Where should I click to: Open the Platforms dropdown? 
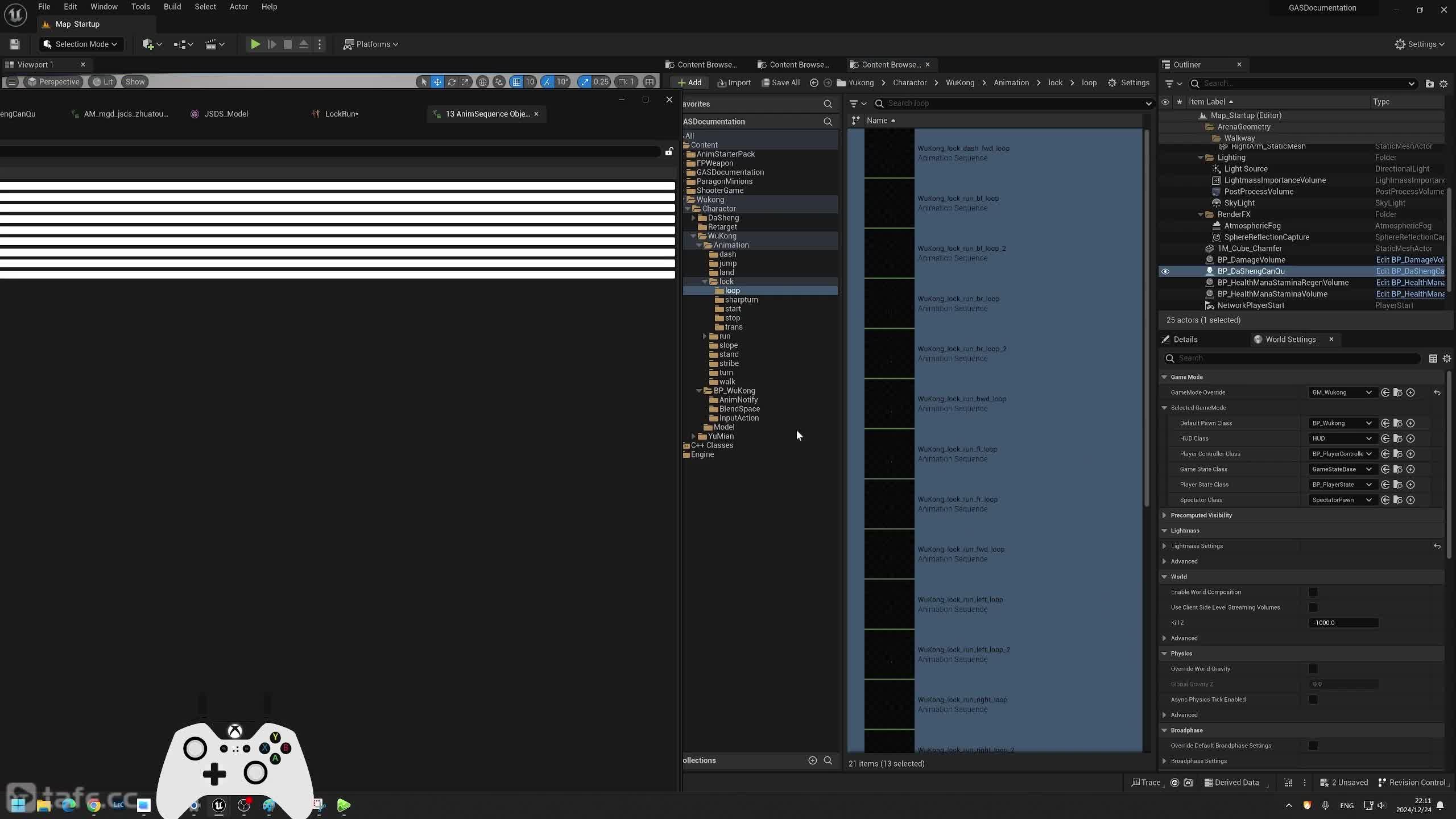(371, 44)
